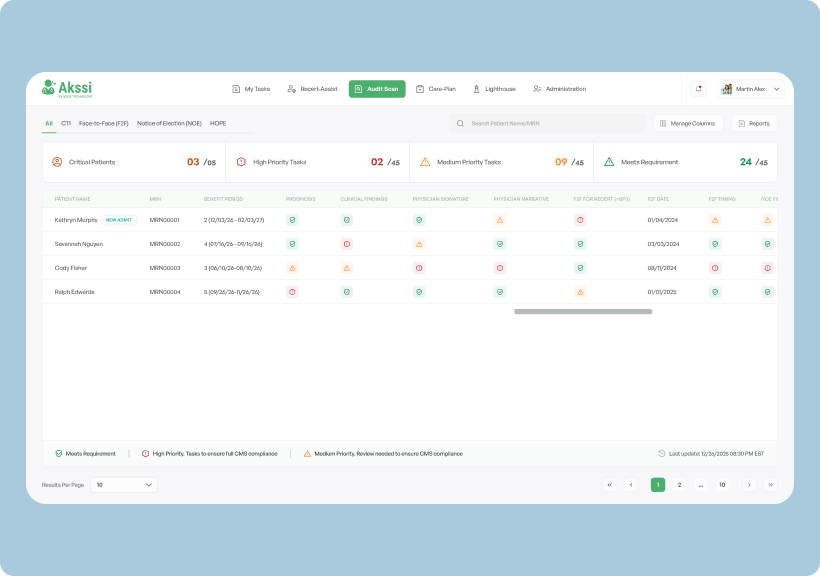Open the notifications bell
Image resolution: width=820 pixels, height=576 pixels.
(698, 89)
